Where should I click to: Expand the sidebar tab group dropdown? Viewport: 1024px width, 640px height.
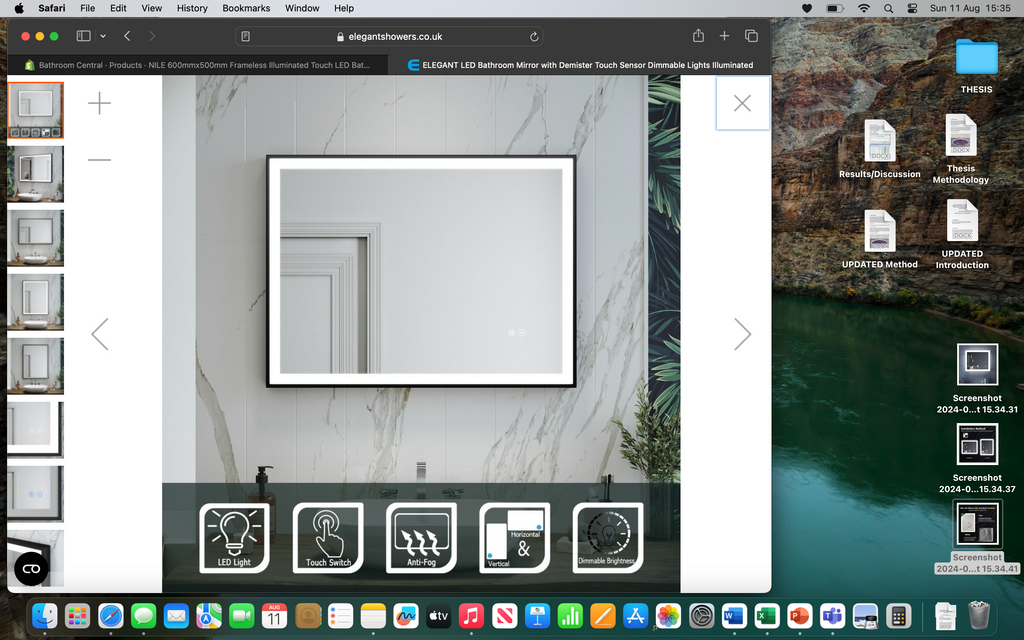click(x=102, y=36)
